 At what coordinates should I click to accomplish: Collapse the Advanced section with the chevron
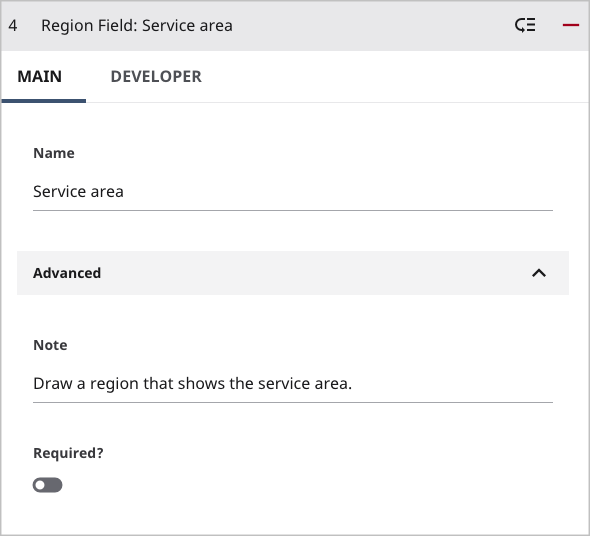(539, 273)
